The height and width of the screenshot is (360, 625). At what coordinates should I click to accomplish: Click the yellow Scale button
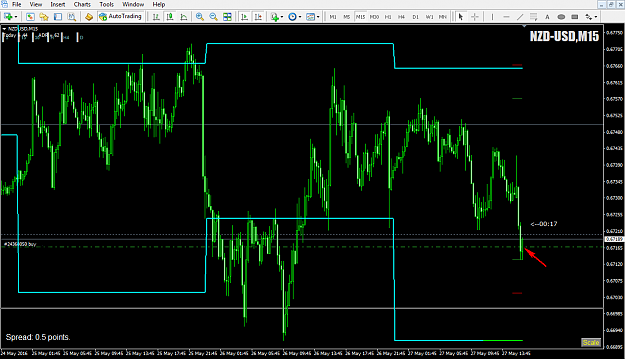(591, 342)
